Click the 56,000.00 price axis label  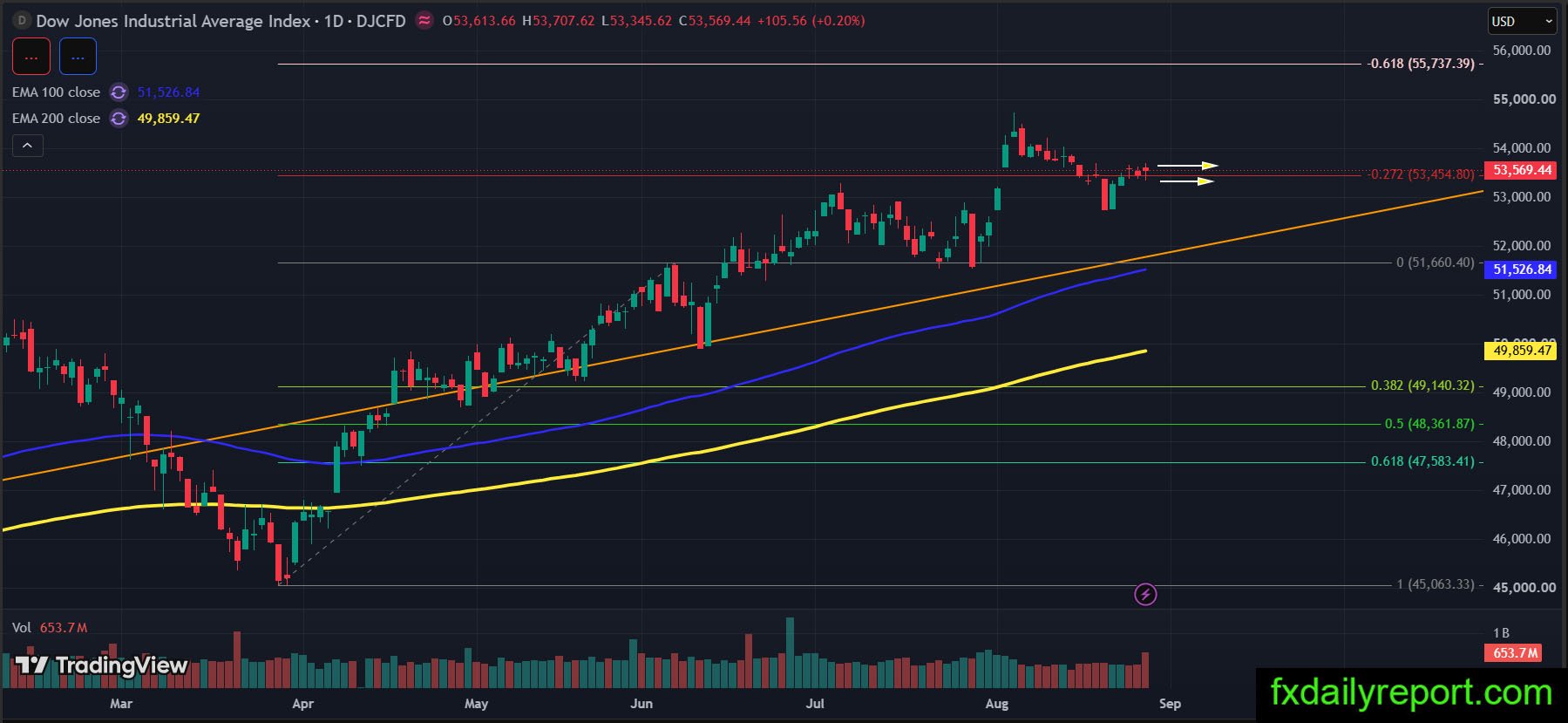click(x=1522, y=51)
